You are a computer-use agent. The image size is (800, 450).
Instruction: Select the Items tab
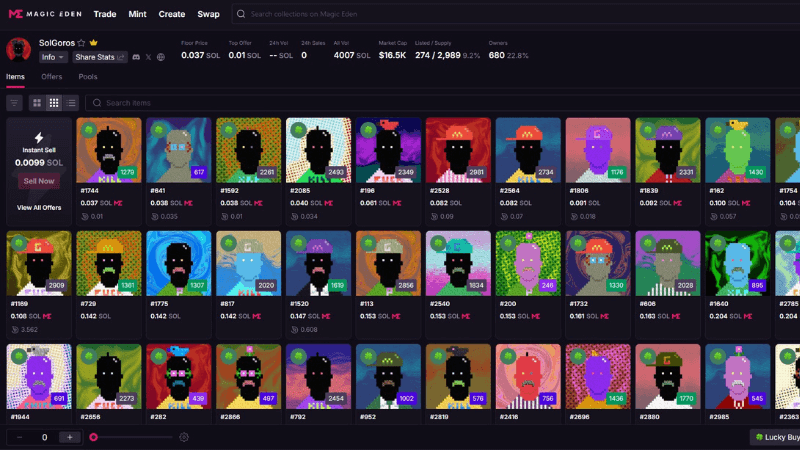tap(15, 77)
